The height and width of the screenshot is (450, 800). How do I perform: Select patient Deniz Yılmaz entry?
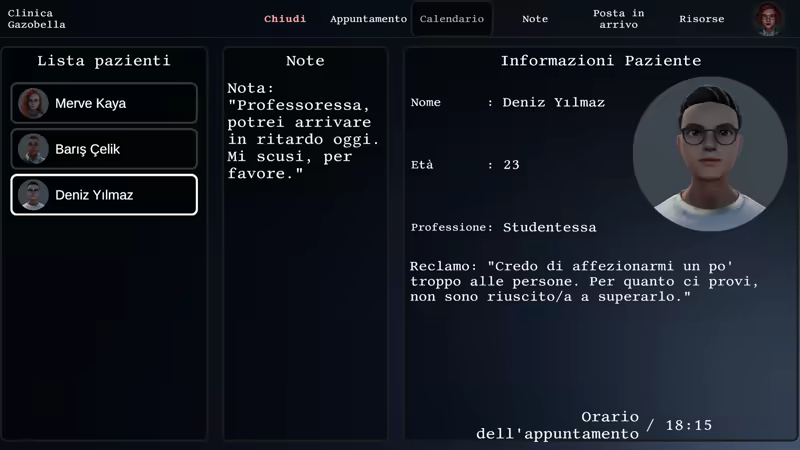coord(104,195)
